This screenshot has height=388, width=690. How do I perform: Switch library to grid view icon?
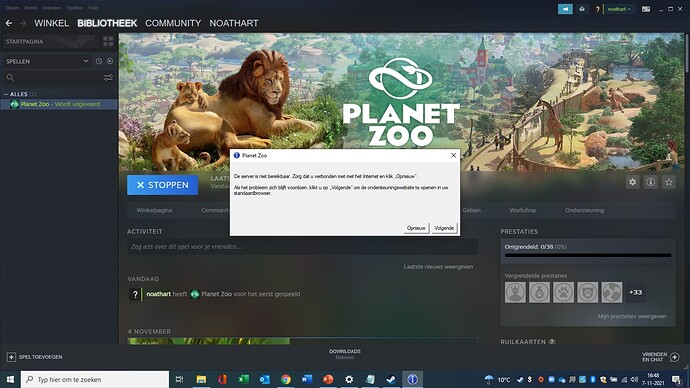108,41
